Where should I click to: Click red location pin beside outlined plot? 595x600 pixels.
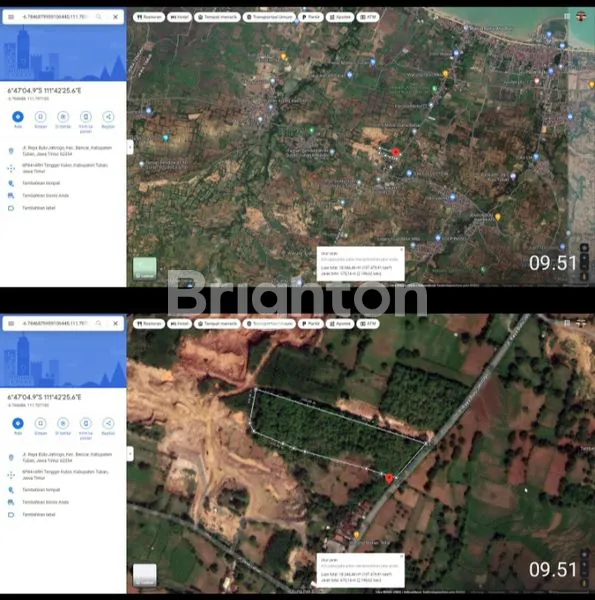pyautogui.click(x=389, y=478)
